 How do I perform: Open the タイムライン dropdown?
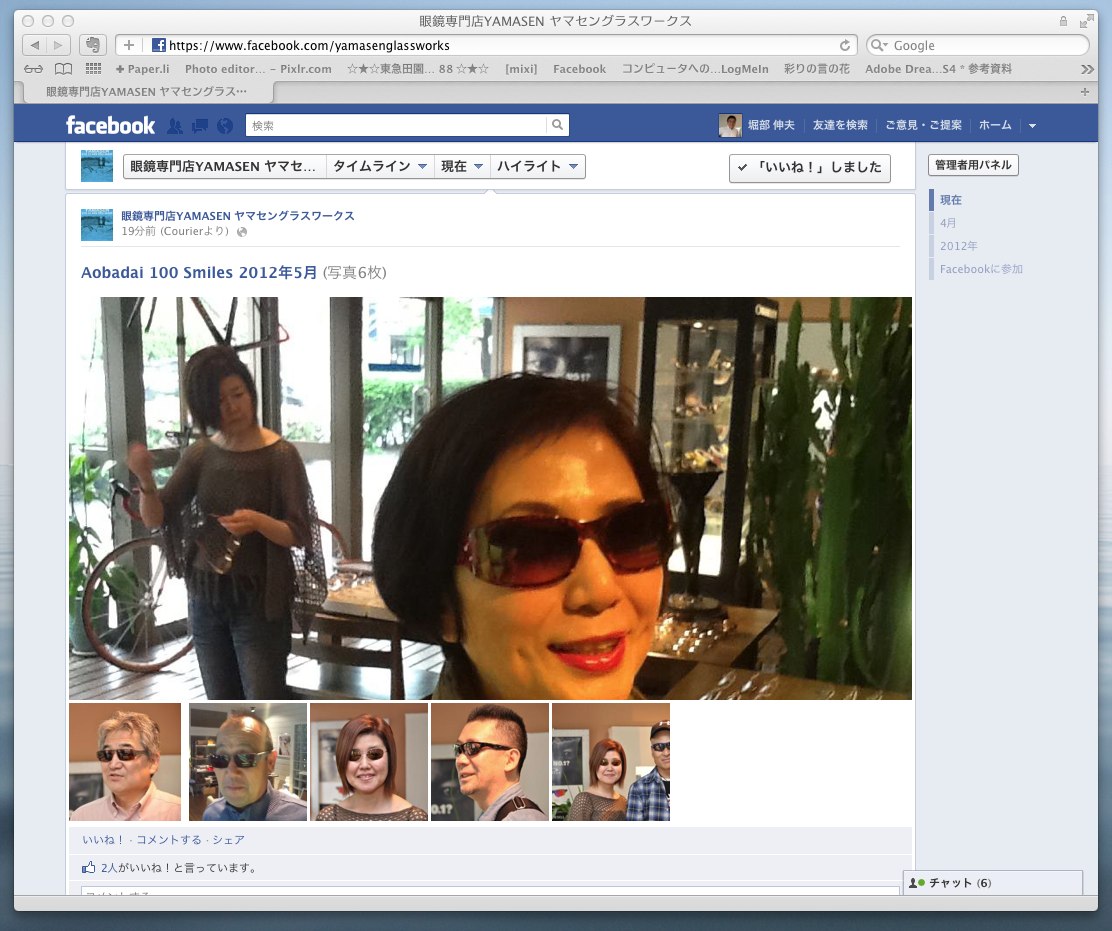[380, 167]
